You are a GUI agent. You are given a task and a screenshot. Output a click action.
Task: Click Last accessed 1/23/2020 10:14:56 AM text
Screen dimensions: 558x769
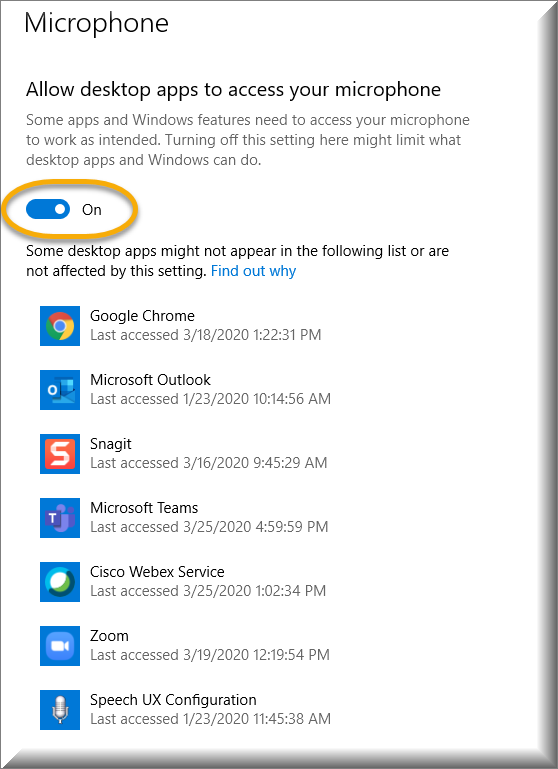(210, 399)
